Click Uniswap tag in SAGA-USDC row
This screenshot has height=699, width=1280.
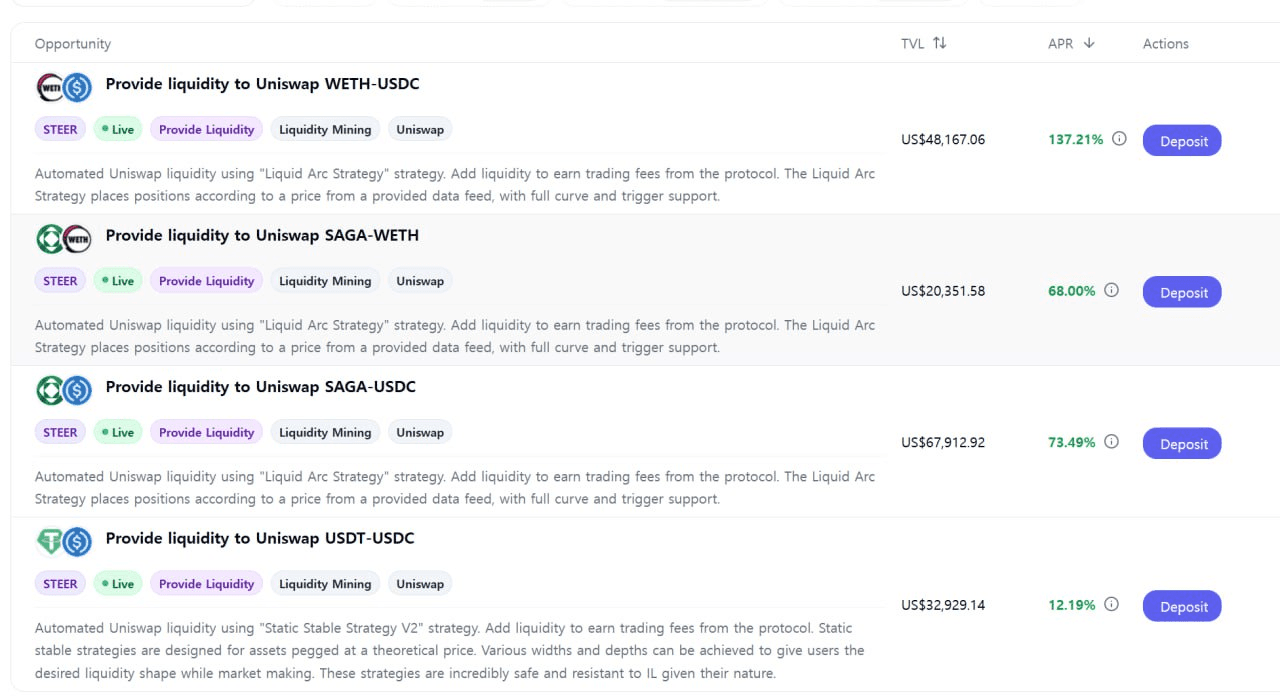[420, 432]
